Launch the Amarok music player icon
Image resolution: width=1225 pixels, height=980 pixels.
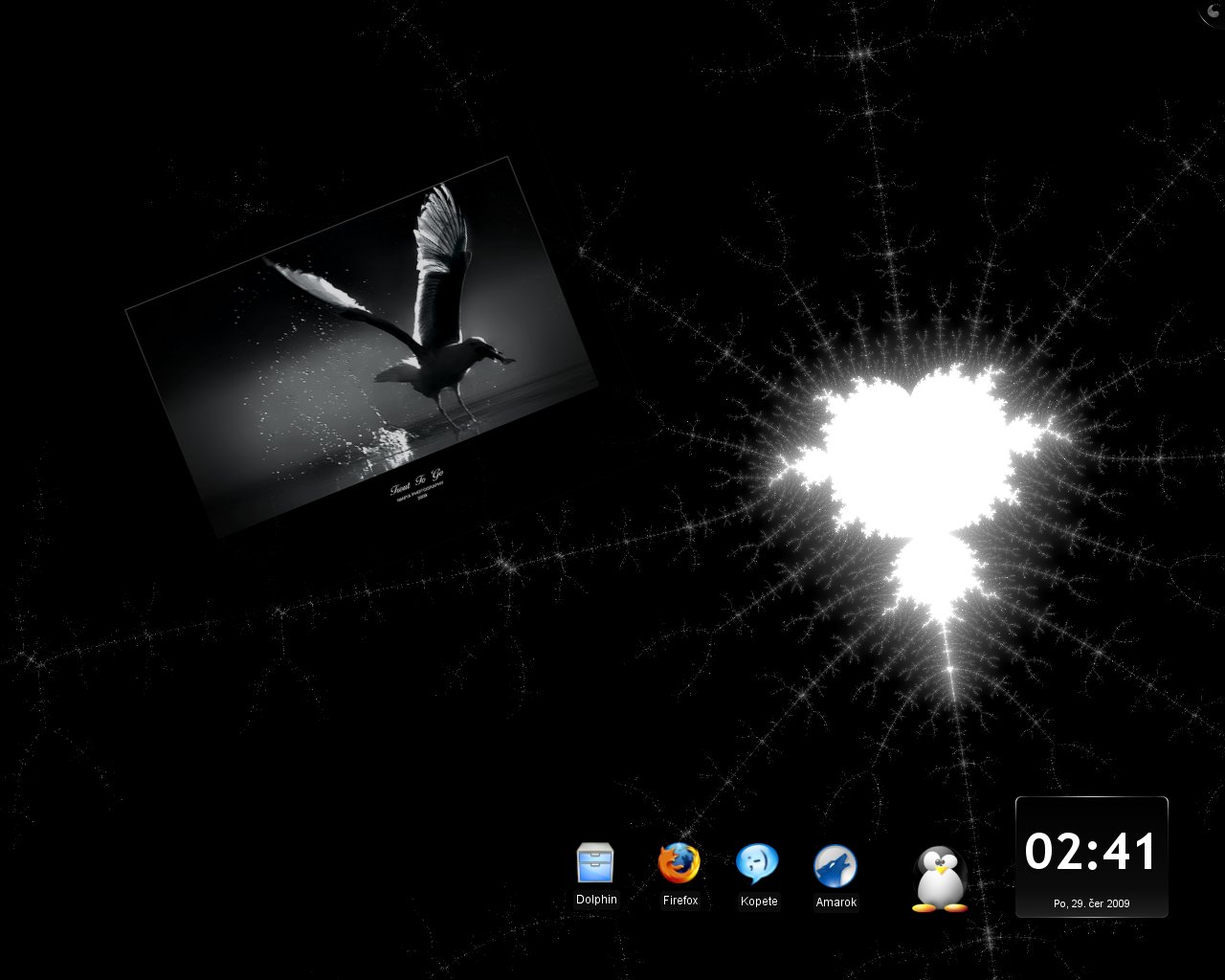click(x=835, y=866)
